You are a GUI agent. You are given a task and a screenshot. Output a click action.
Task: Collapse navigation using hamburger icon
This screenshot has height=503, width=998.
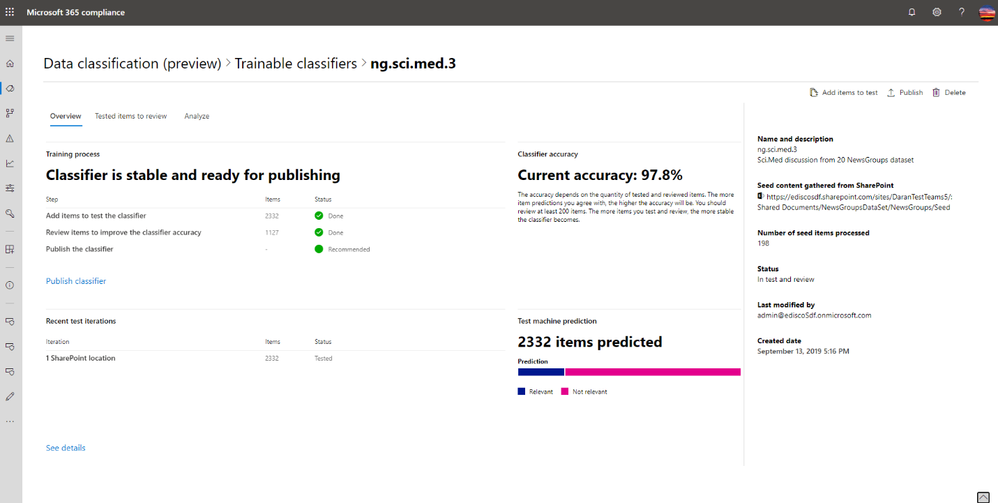10,38
